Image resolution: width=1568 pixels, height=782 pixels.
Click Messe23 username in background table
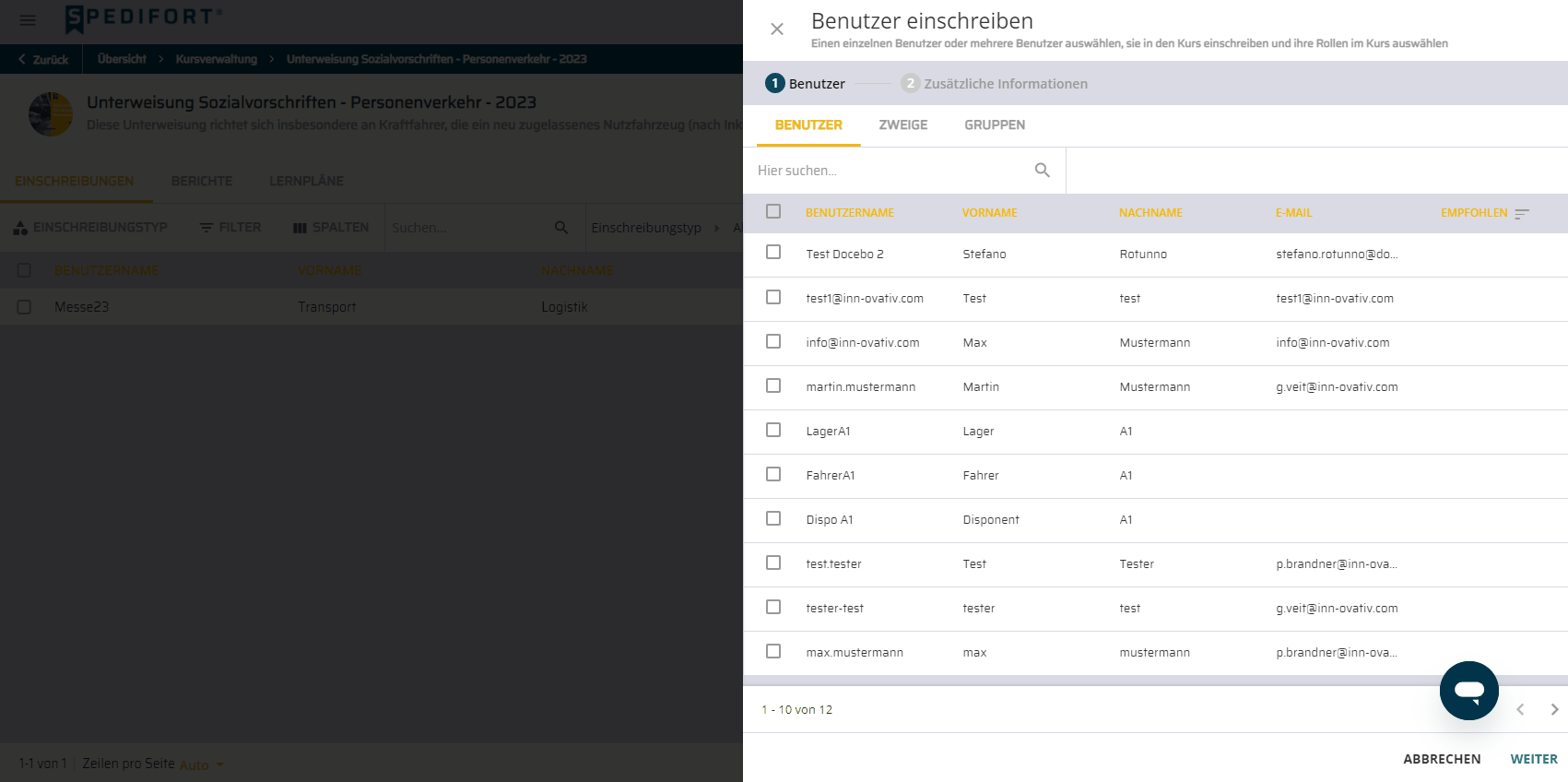81,307
